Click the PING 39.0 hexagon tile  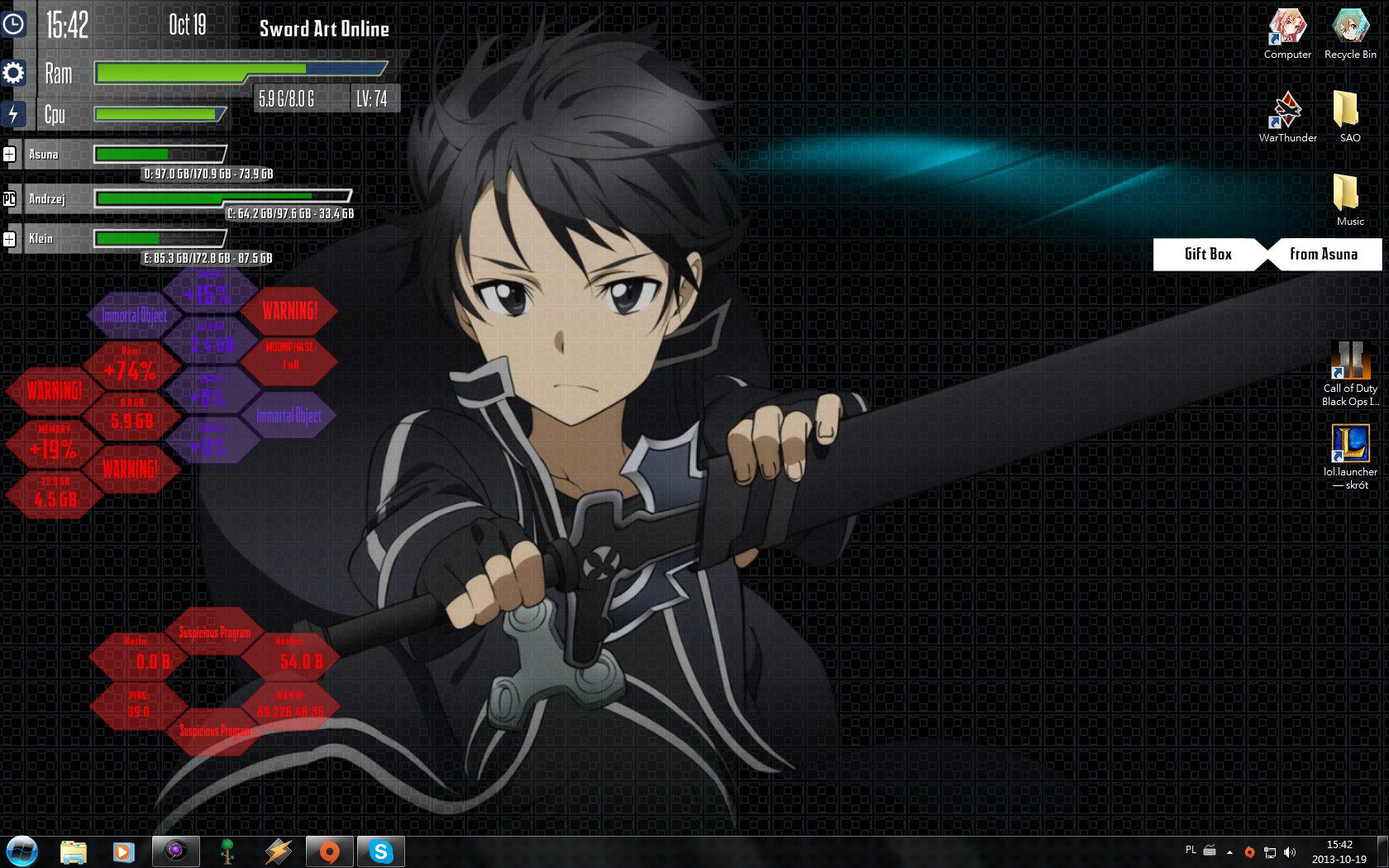[139, 706]
